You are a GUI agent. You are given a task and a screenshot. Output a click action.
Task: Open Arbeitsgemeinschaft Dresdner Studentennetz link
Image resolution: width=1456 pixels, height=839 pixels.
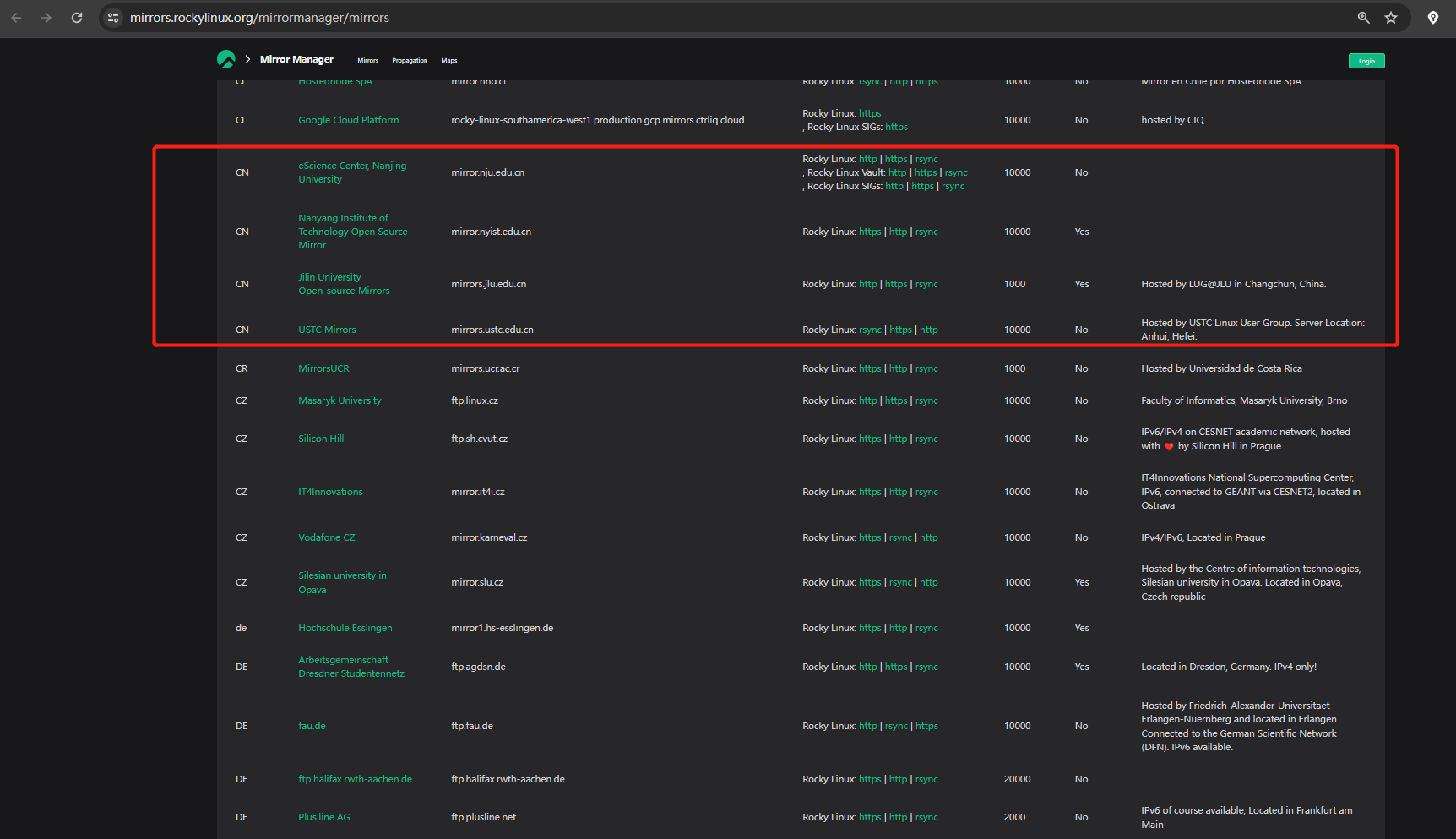(351, 667)
